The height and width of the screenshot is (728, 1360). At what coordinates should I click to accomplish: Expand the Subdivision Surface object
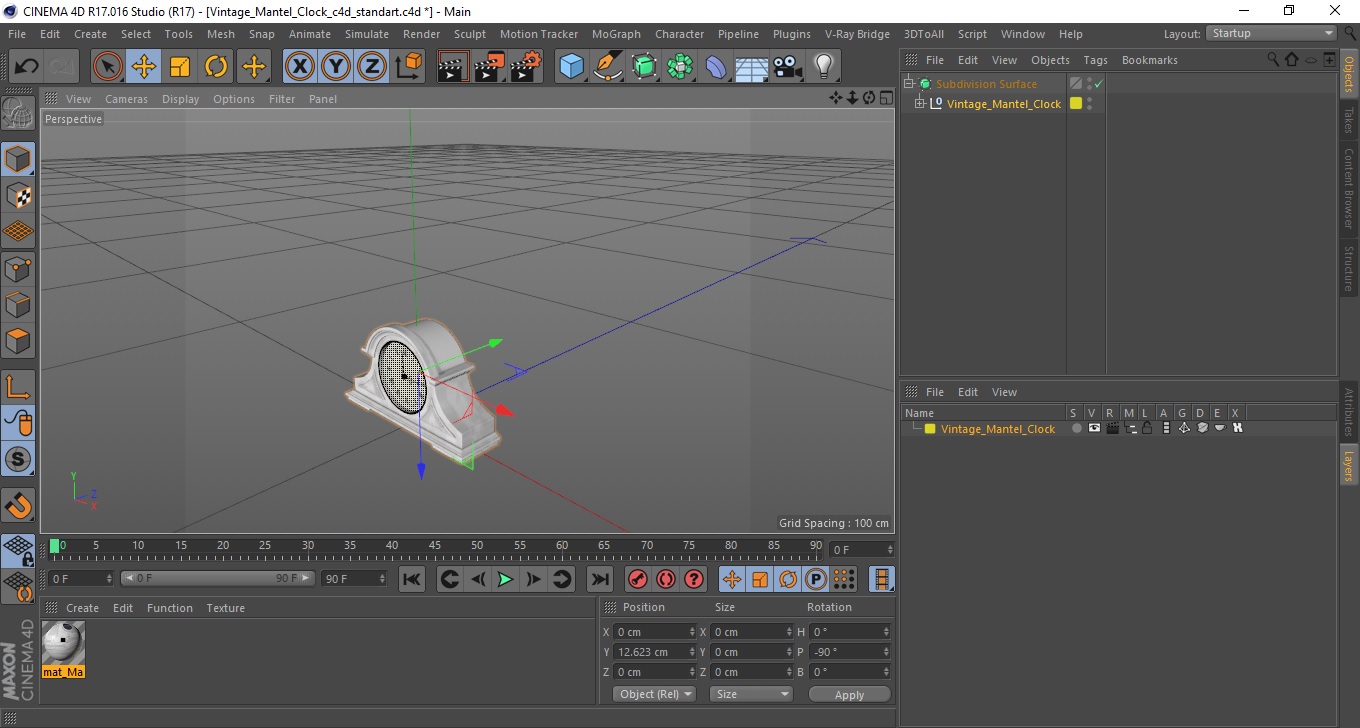tap(909, 84)
